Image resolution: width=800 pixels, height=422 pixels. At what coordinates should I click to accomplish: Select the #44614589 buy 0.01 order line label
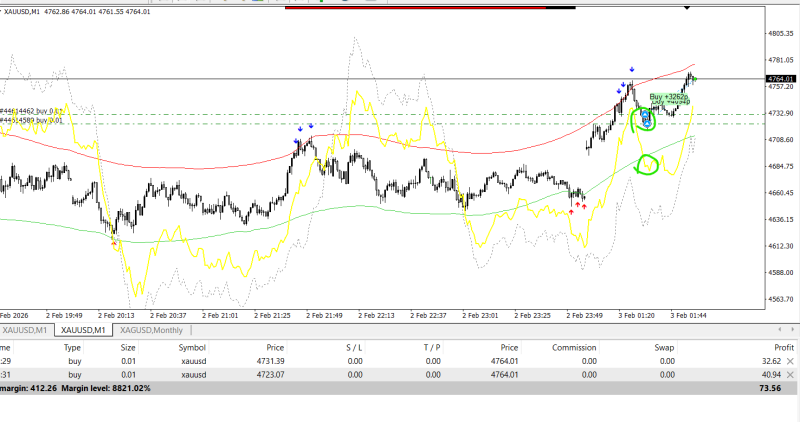[x=32, y=120]
